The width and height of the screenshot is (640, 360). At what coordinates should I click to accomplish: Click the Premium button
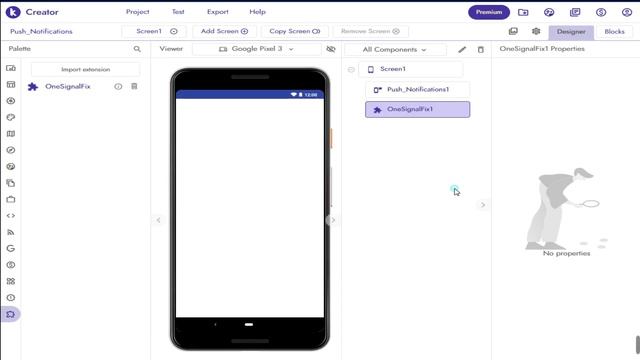coord(489,12)
